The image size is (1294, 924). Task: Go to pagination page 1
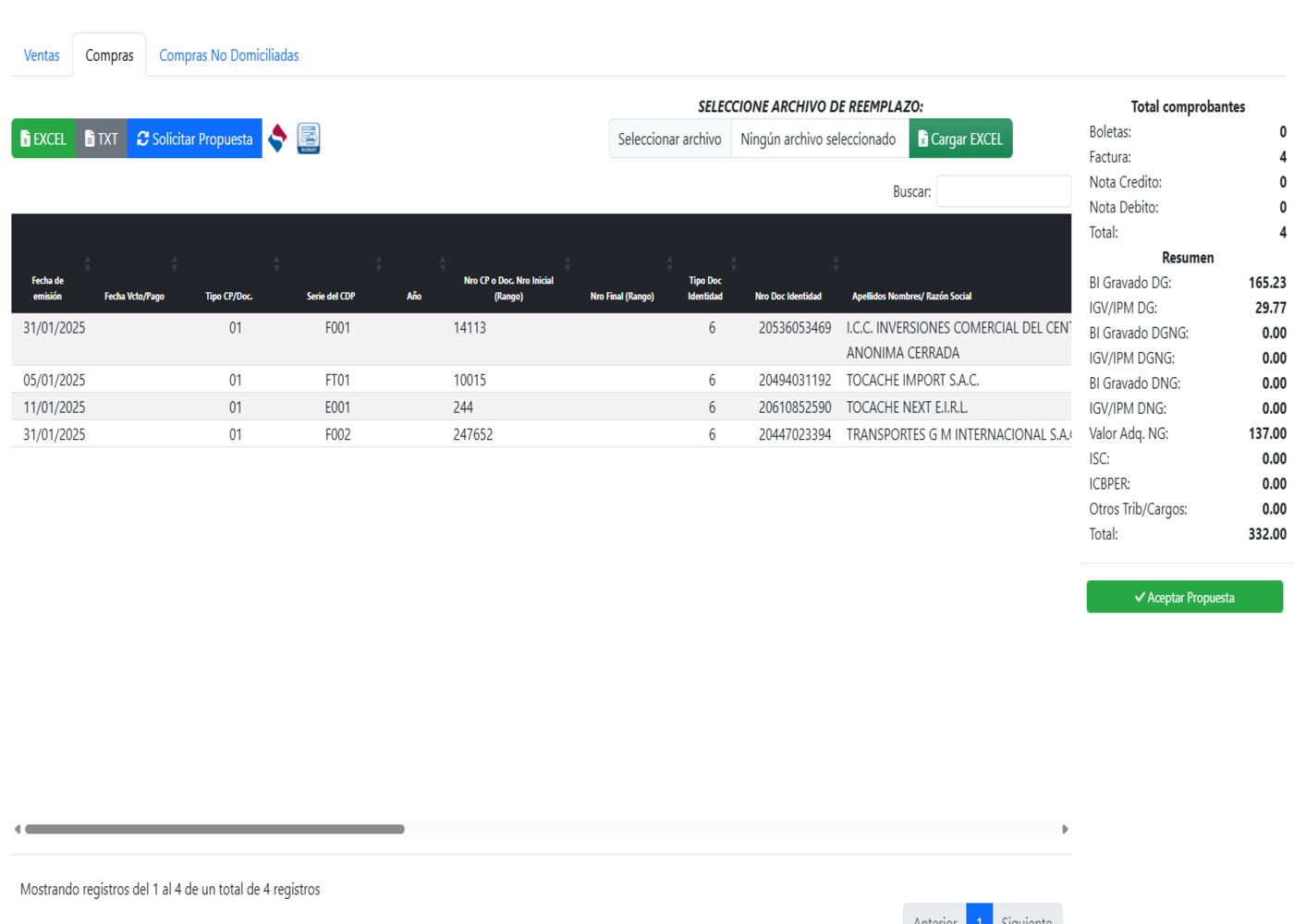979,917
